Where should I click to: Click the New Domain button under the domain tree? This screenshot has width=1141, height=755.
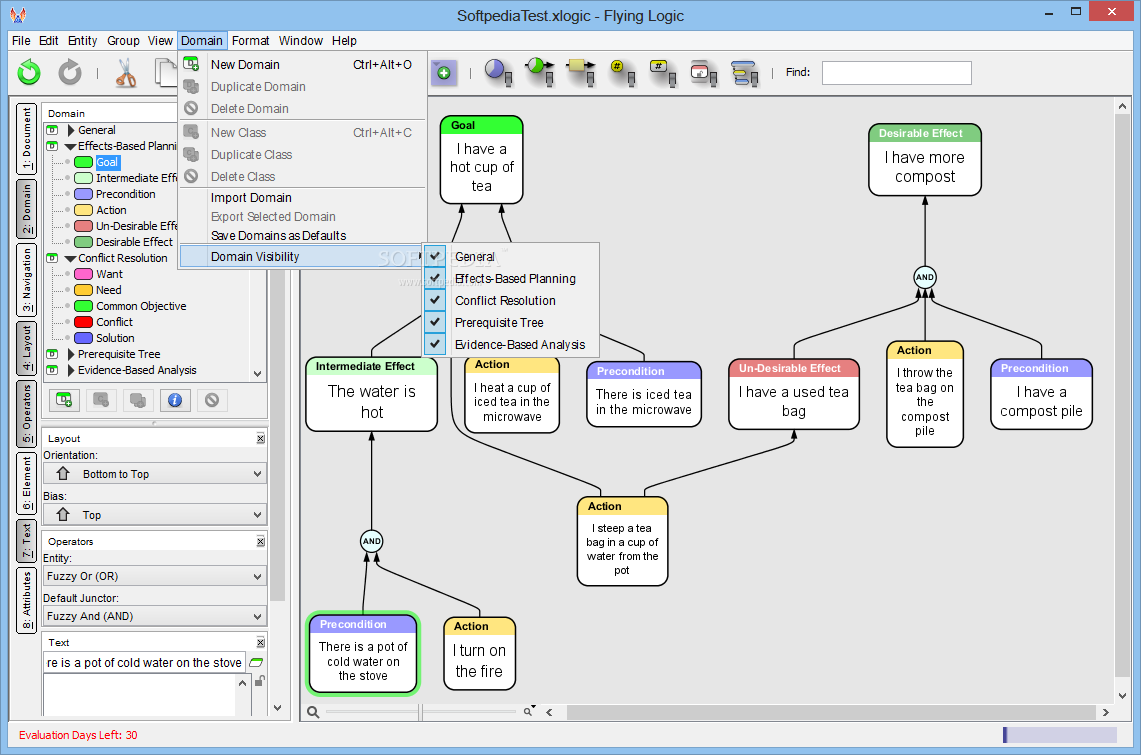(64, 400)
